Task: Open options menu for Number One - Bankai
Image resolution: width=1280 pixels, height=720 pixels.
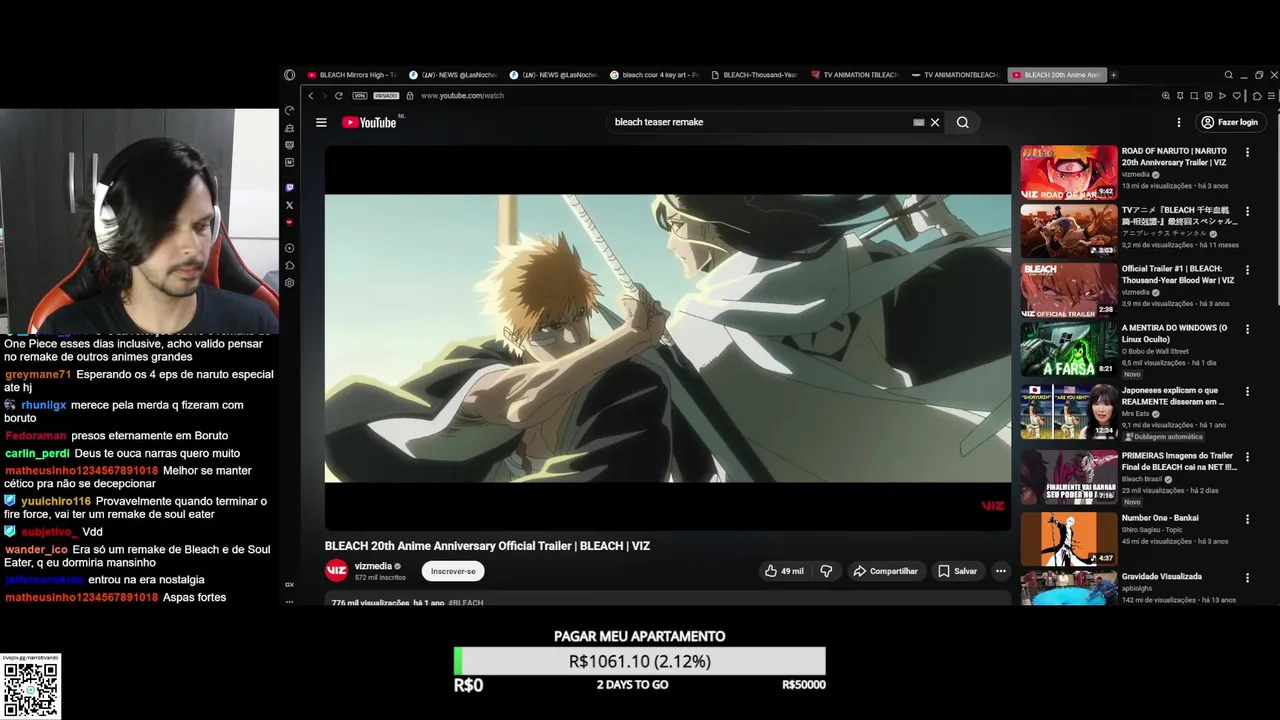Action: pyautogui.click(x=1247, y=519)
